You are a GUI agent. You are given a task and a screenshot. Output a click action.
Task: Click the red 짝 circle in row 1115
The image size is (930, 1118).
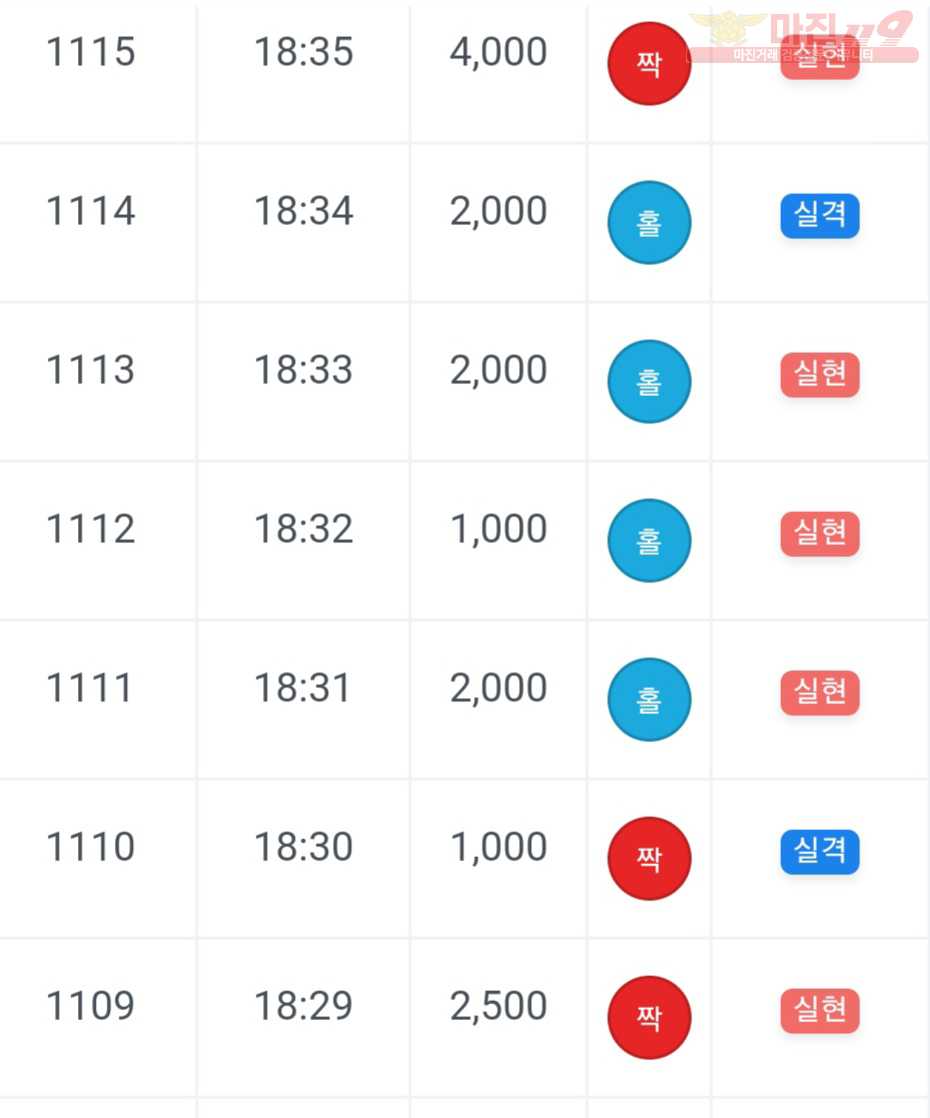649,63
